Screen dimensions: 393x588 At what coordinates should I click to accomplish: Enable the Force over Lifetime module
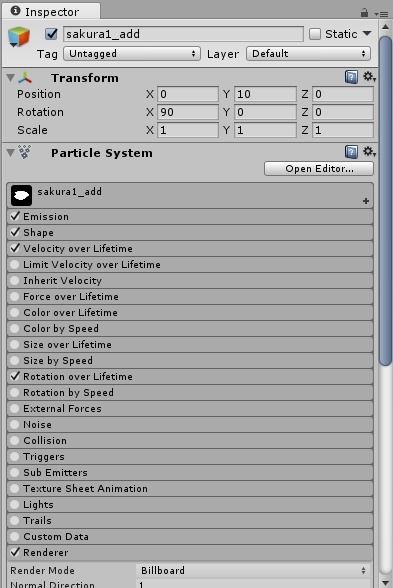click(x=15, y=296)
